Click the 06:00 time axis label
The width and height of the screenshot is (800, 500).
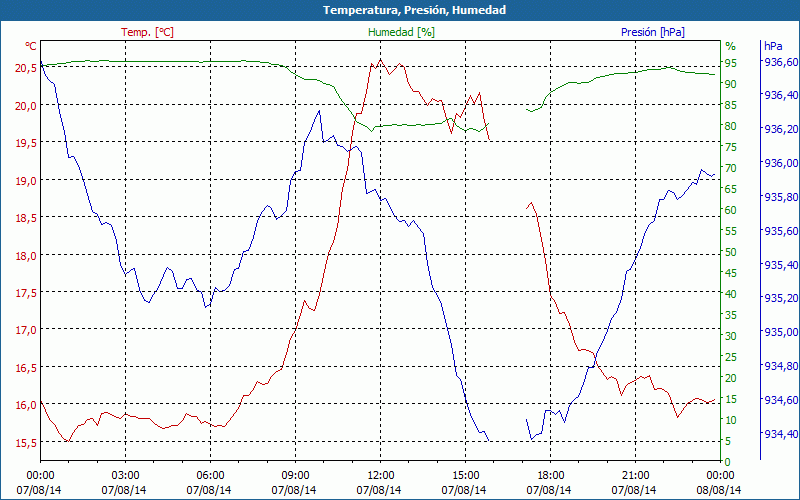click(210, 476)
